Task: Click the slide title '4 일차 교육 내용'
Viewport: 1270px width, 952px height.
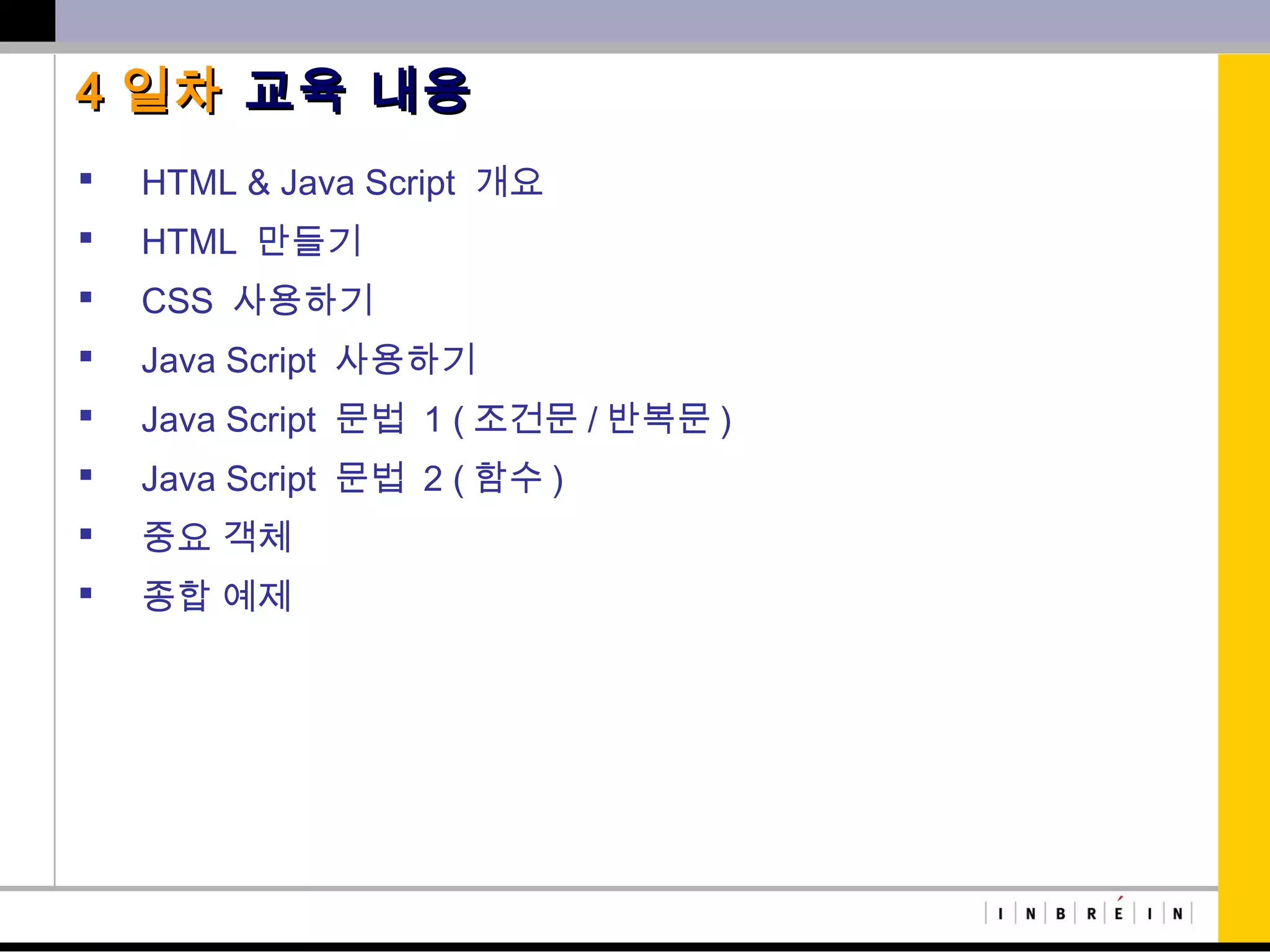Action: pos(273,91)
